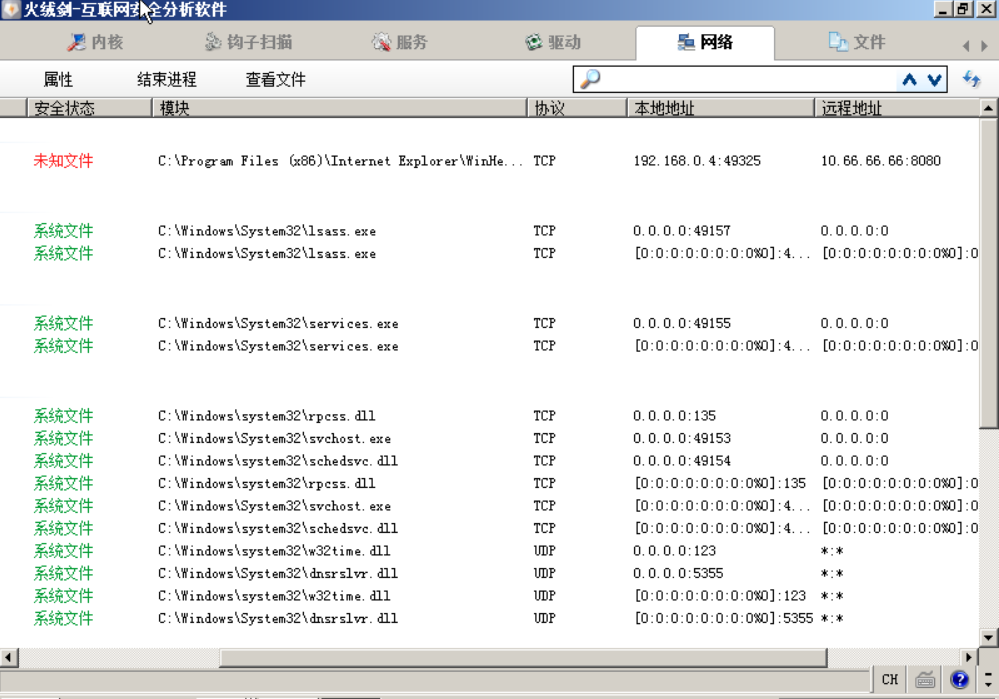Select w32time.dll row at 0.0.0.0:123
This screenshot has width=999, height=699.
pos(489,551)
